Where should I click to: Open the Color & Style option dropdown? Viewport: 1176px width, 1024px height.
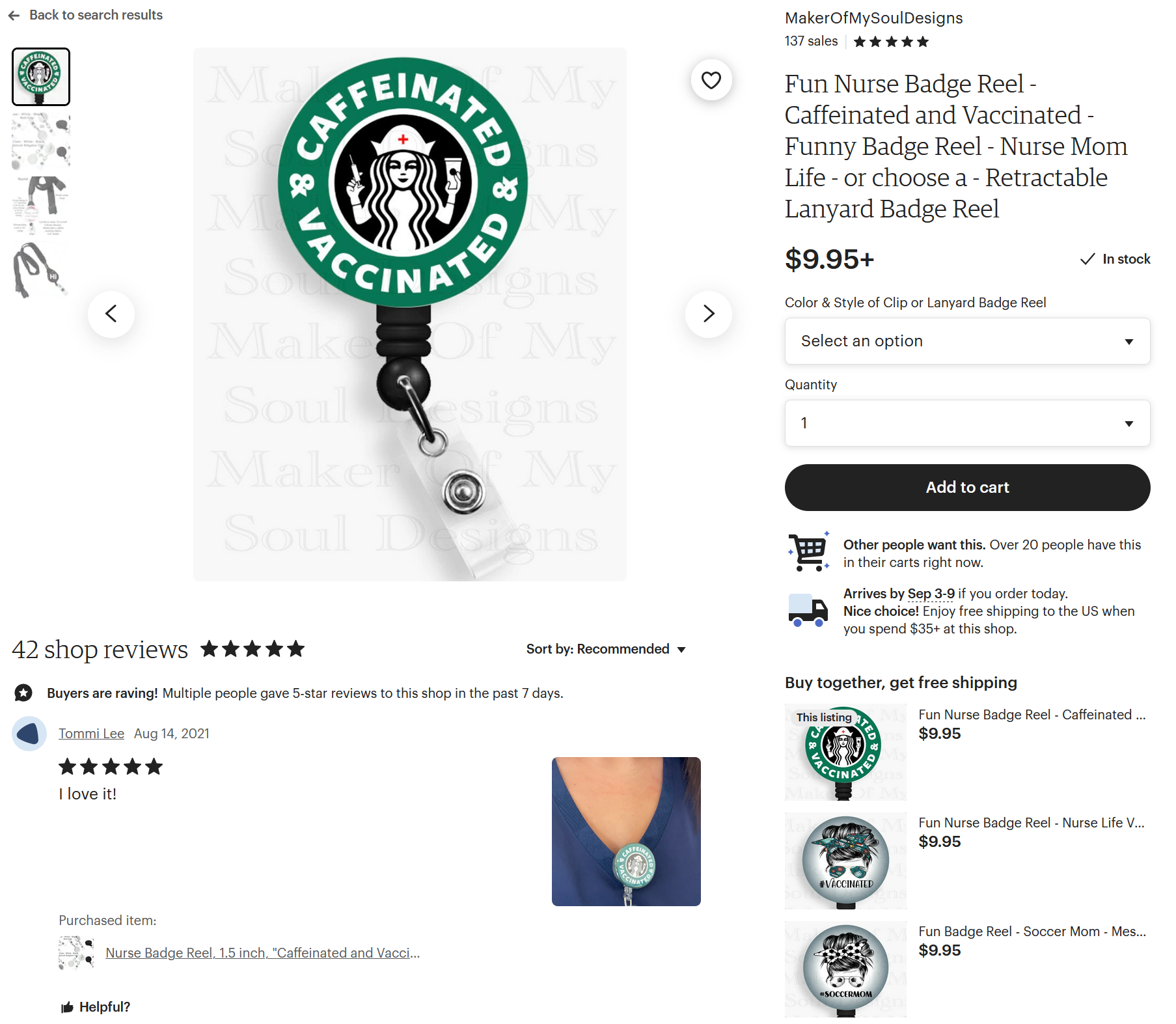tap(967, 341)
